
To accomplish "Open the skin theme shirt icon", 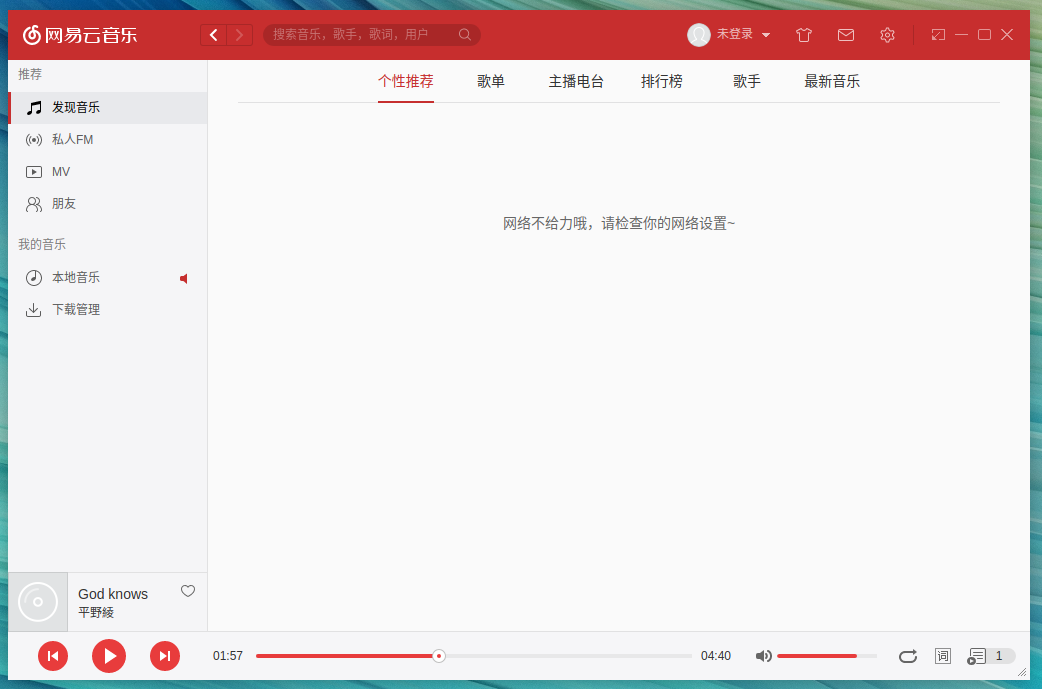I will (804, 35).
